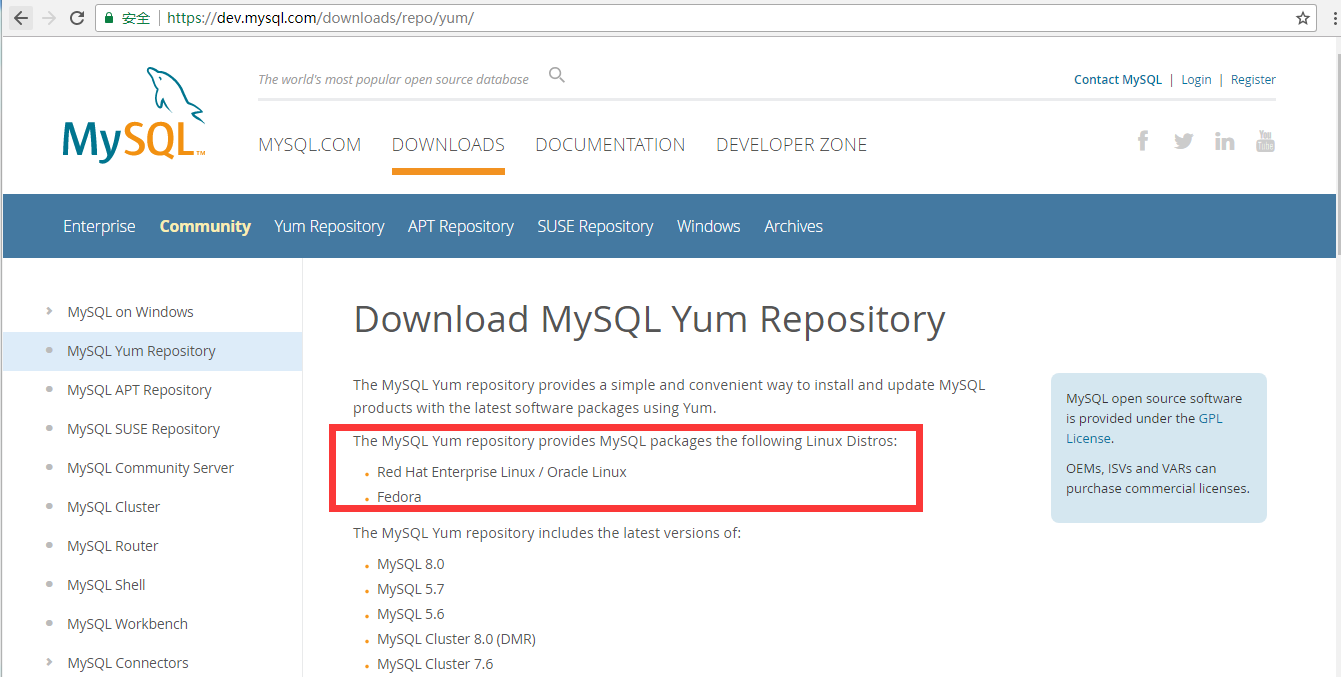The width and height of the screenshot is (1341, 677).
Task: Open MySQL Cluster sidebar item
Action: point(113,507)
